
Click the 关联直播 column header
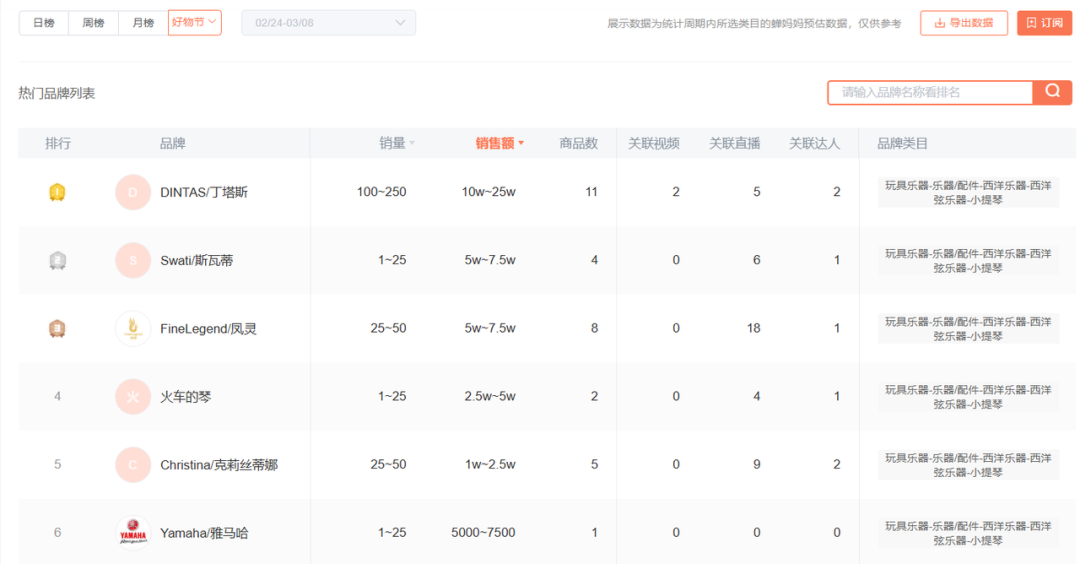tap(734, 143)
